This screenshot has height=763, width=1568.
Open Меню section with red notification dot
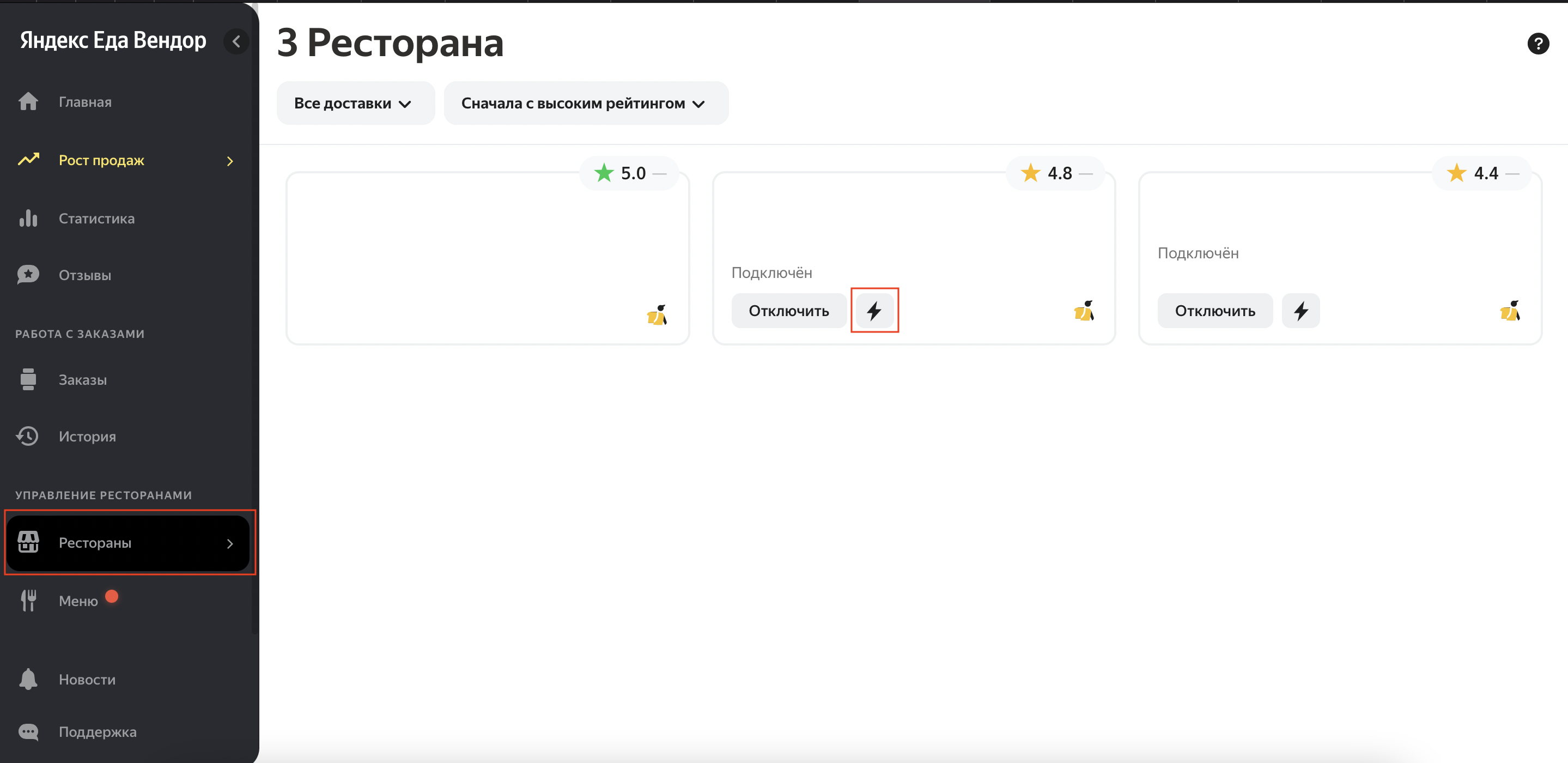tap(78, 601)
